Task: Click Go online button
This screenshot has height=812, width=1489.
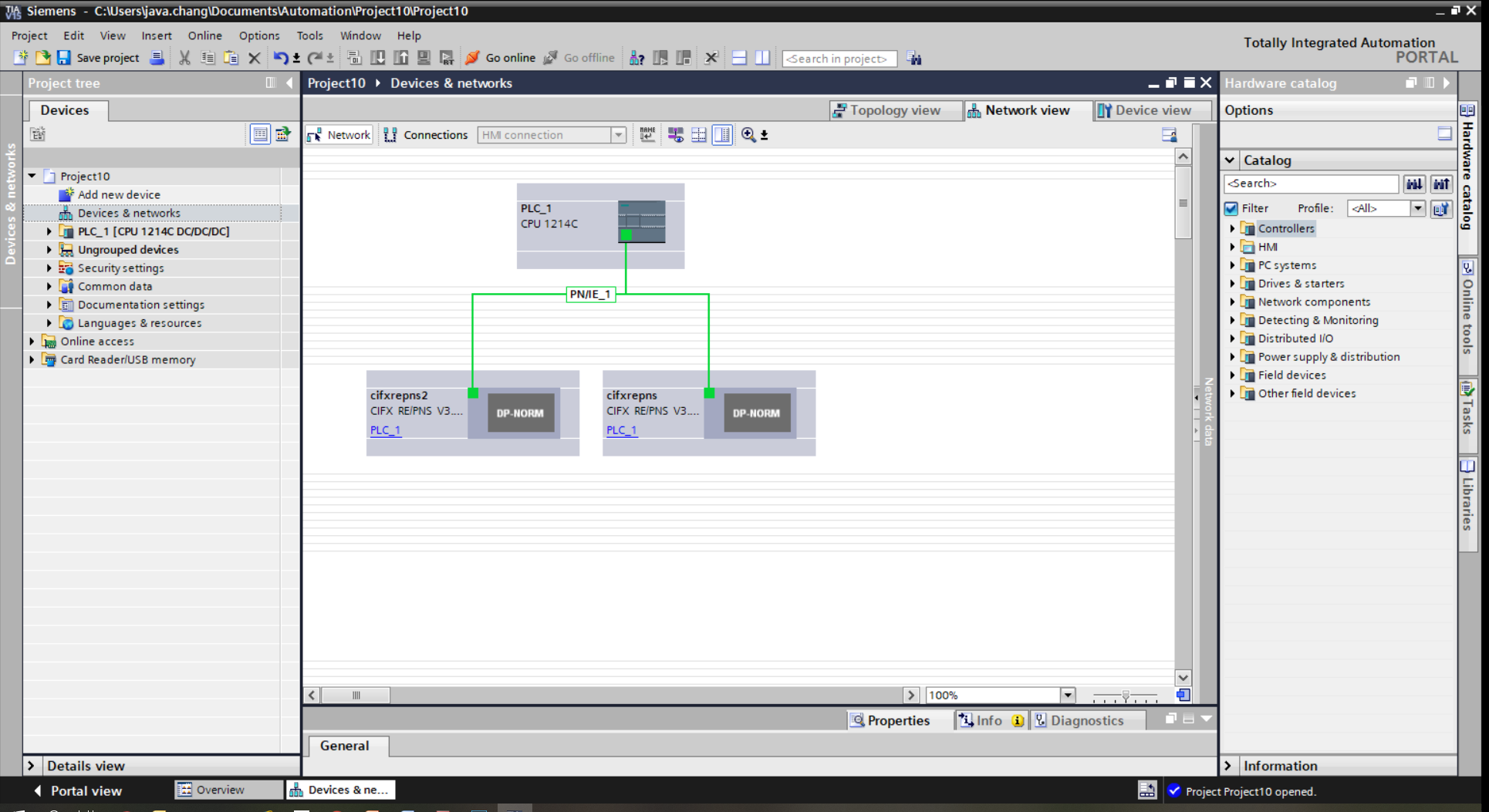Action: coord(501,58)
